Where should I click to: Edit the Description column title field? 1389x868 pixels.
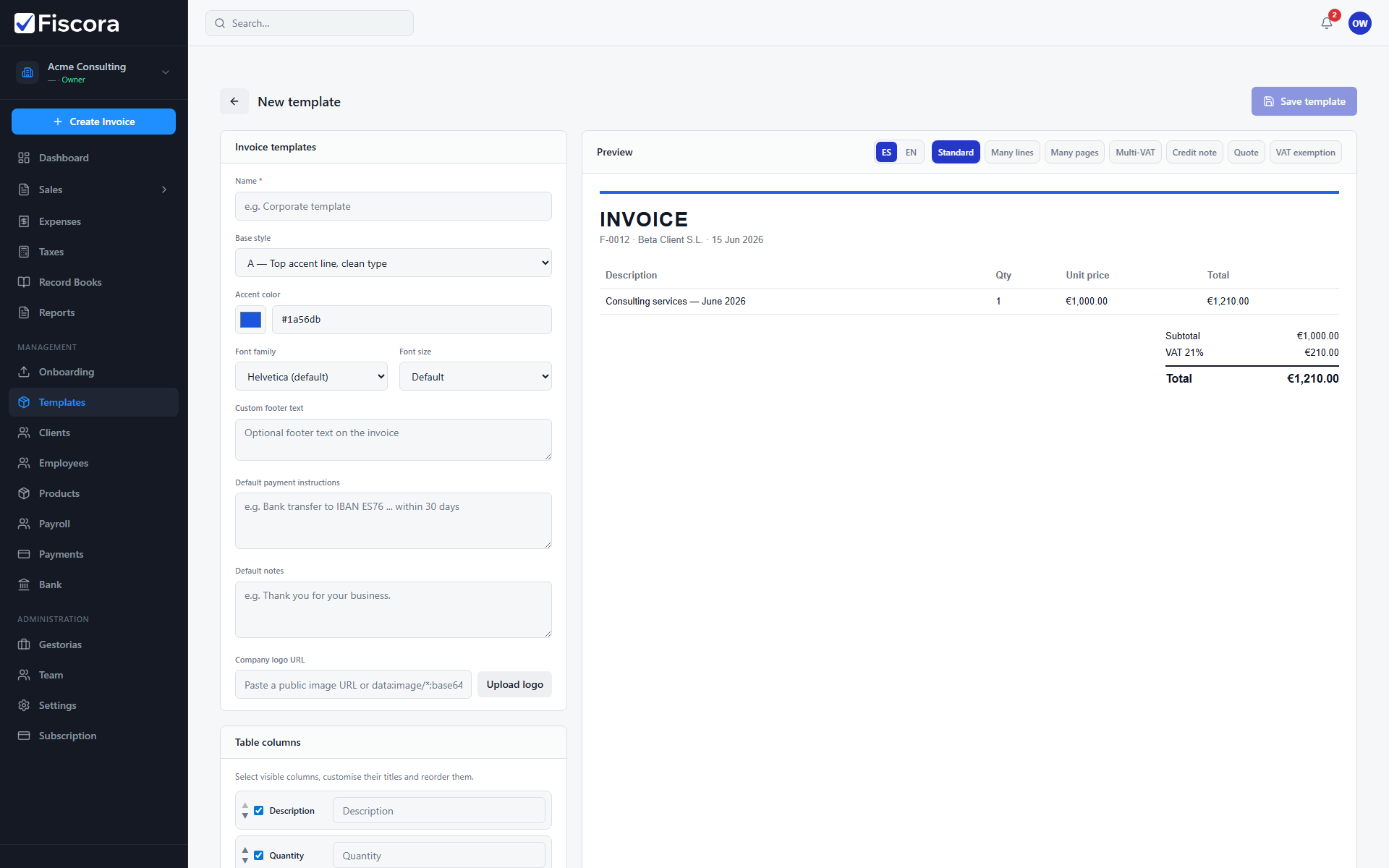439,810
